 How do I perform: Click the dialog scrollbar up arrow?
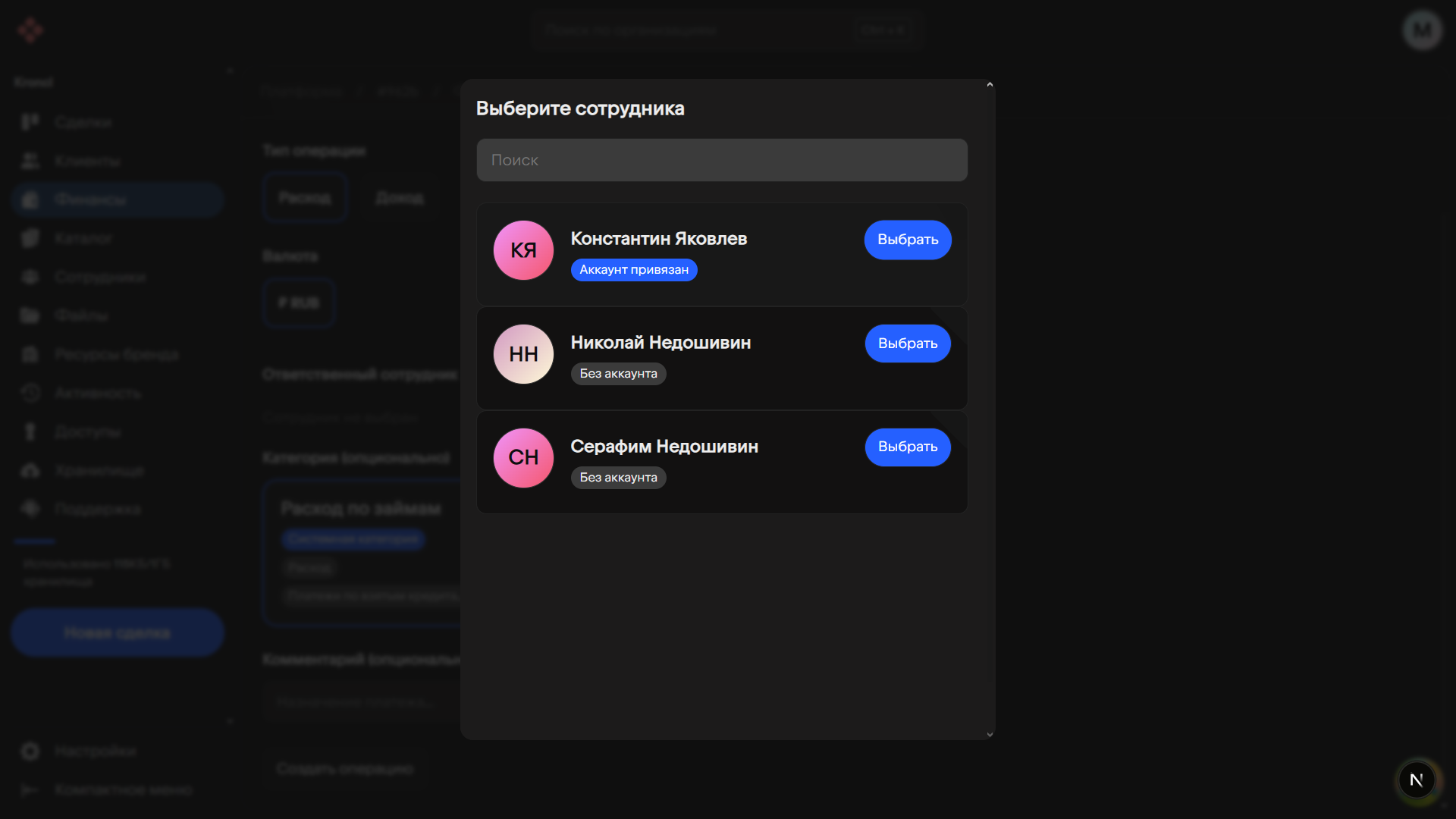tap(990, 85)
